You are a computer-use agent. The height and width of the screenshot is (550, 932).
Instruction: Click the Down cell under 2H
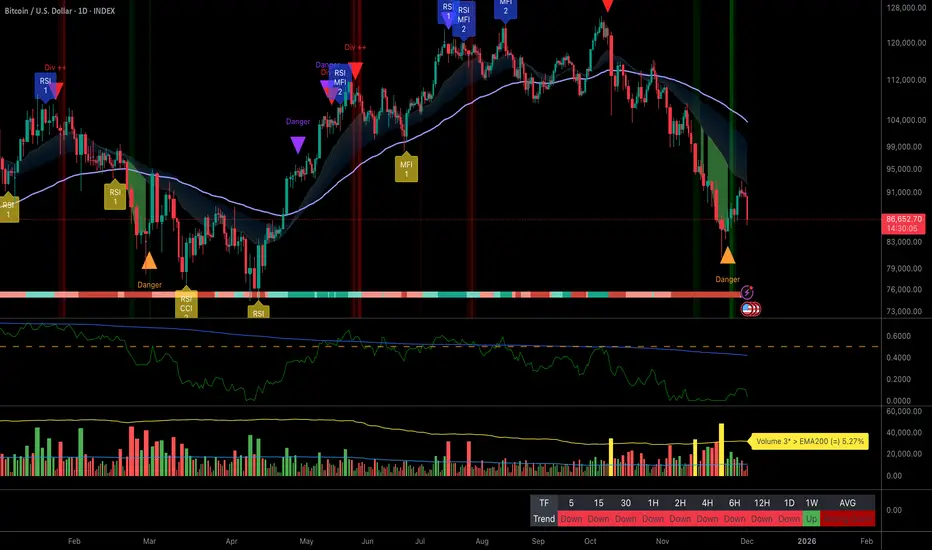(x=680, y=518)
